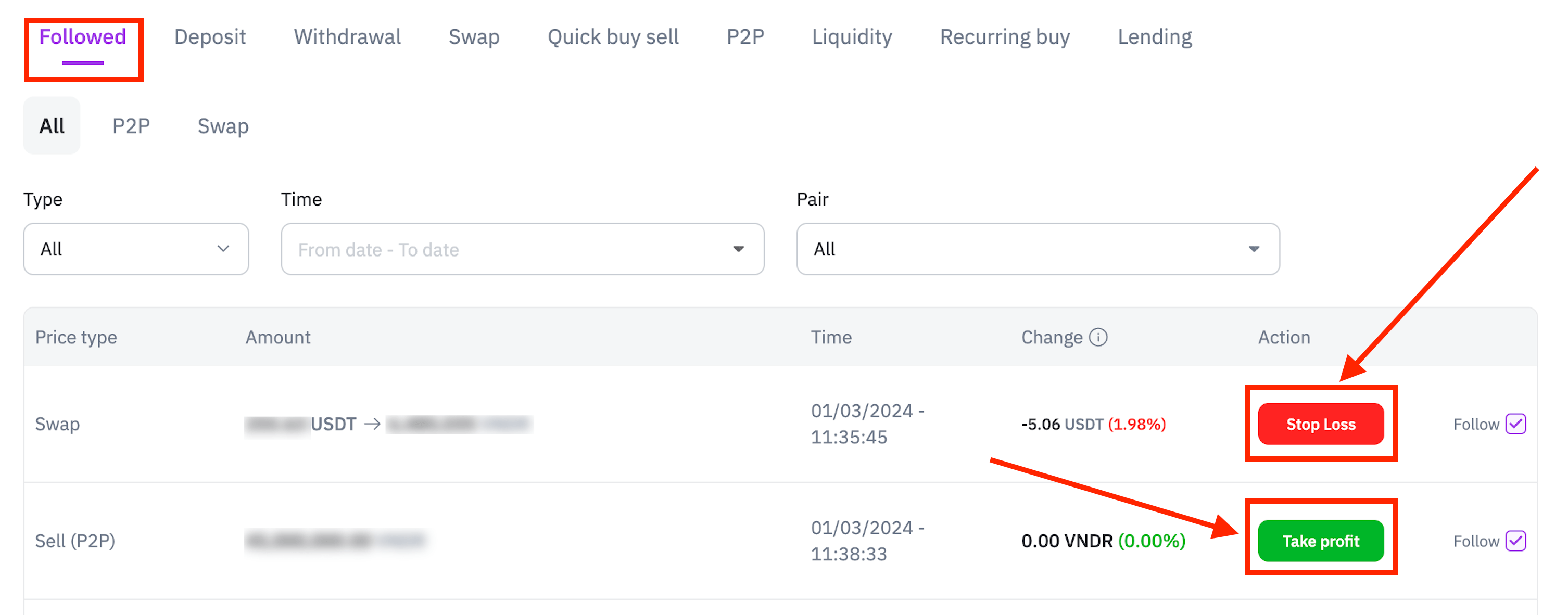Click the Take profit button
This screenshot has height=615, width=1568.
pyautogui.click(x=1321, y=541)
